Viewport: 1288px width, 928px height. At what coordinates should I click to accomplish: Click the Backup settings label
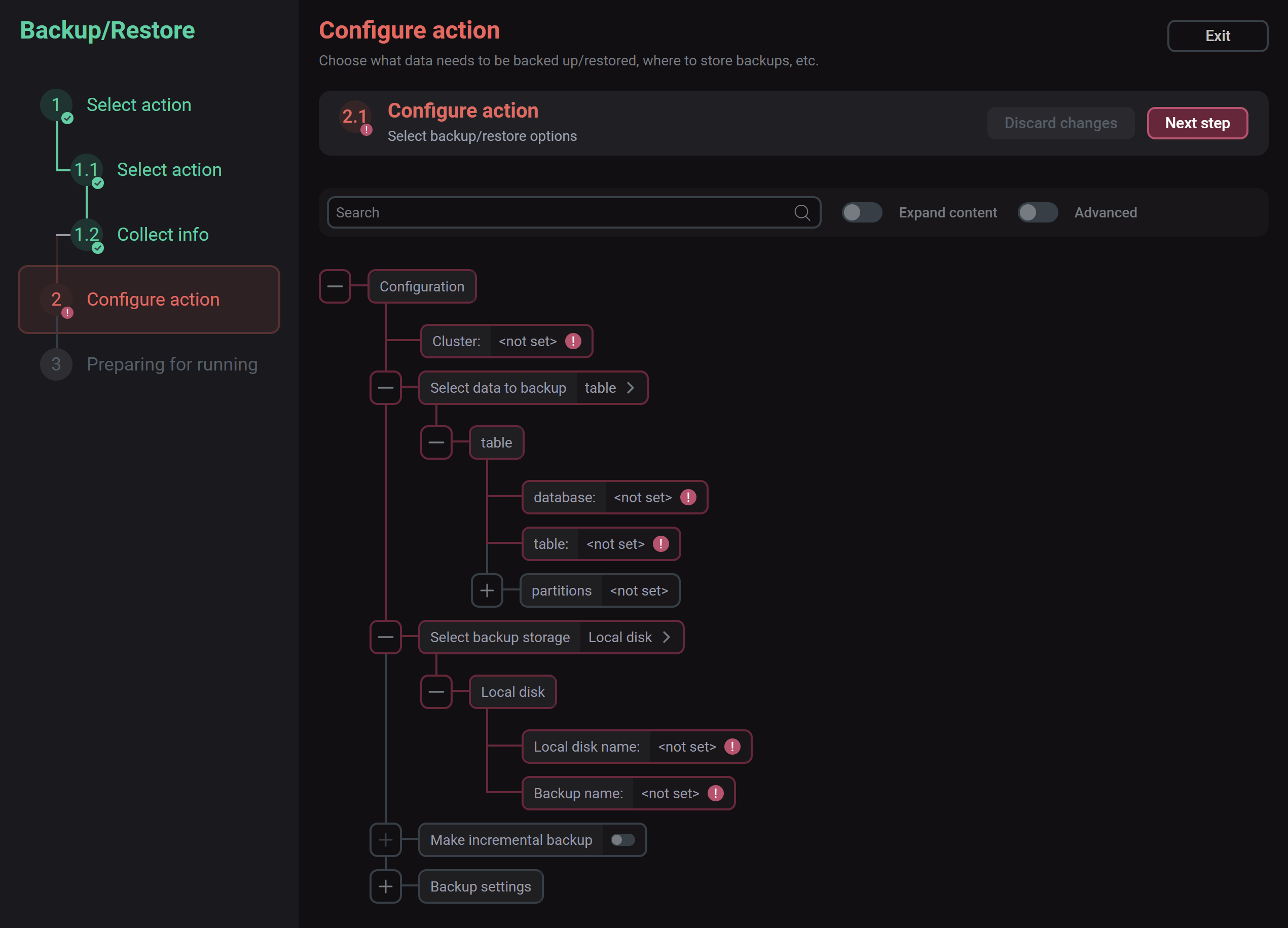point(481,886)
